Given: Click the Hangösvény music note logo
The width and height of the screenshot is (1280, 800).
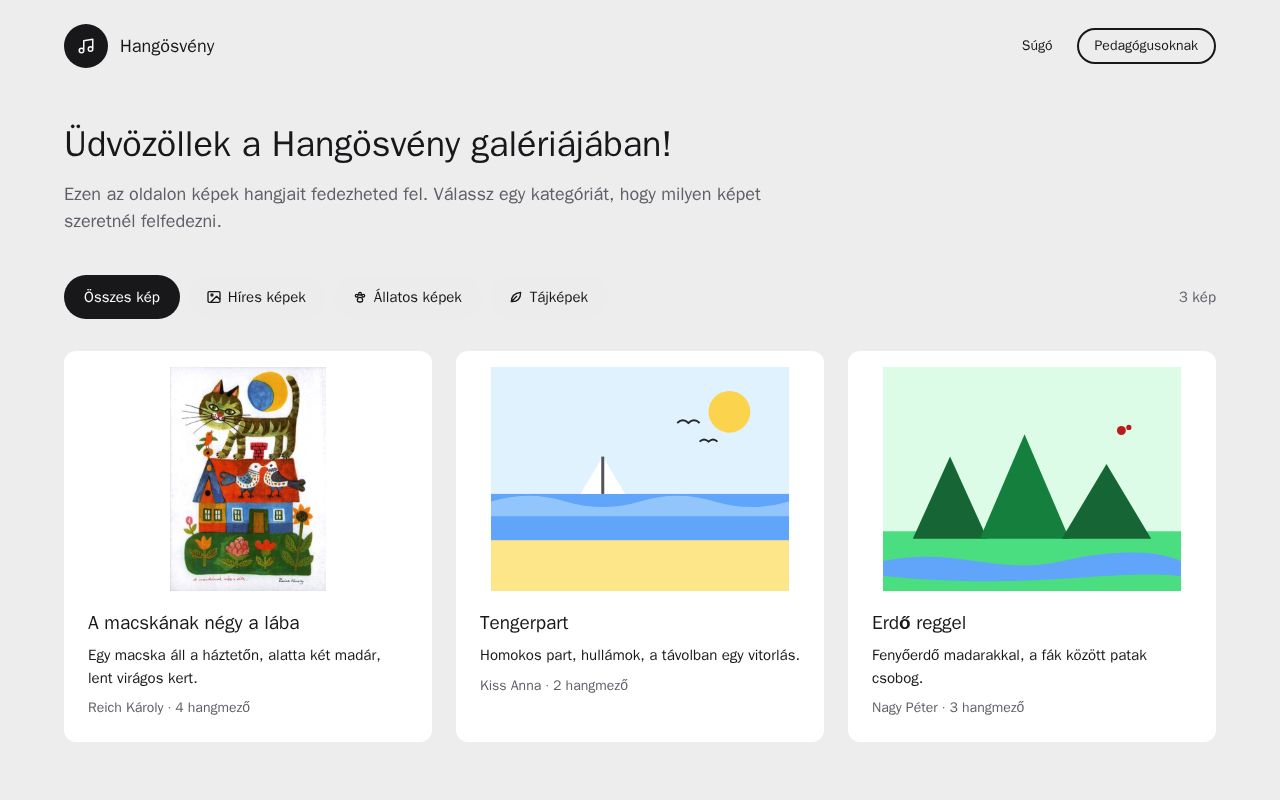Looking at the screenshot, I should (86, 46).
